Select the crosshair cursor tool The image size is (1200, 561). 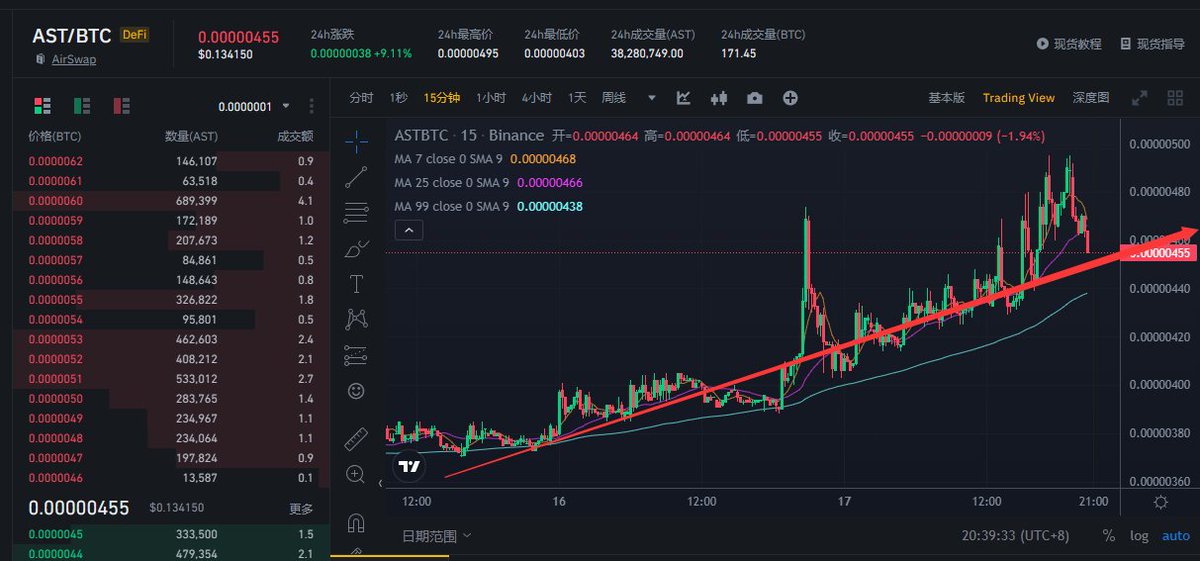(357, 141)
